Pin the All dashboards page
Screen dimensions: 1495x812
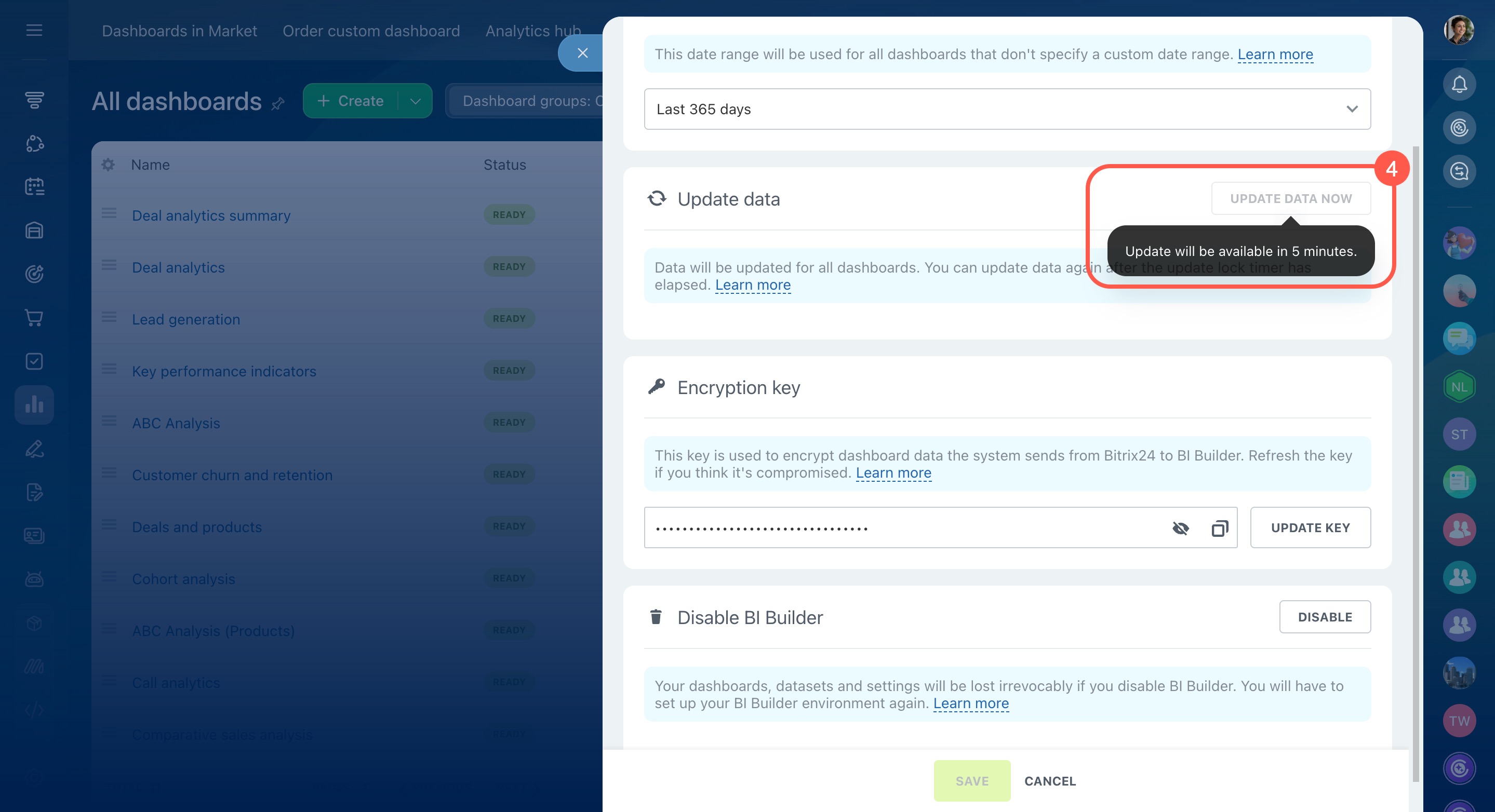click(x=278, y=104)
